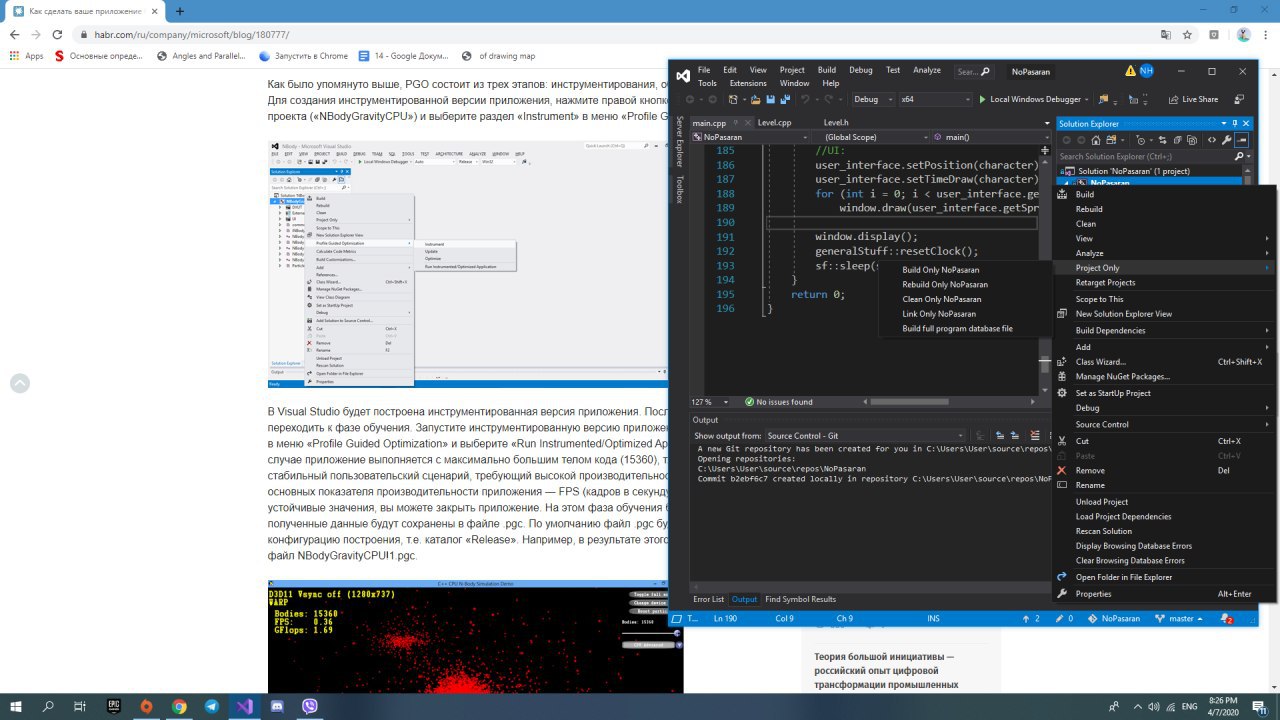This screenshot has height=720, width=1280.
Task: Click the scroll-to-top arrow on habr page
Action: coord(19,383)
